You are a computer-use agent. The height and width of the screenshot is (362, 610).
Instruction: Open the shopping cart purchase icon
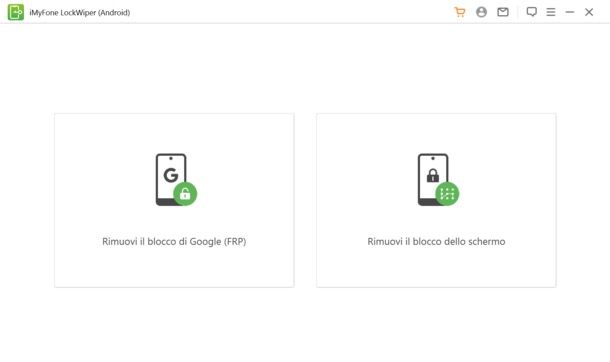click(459, 12)
